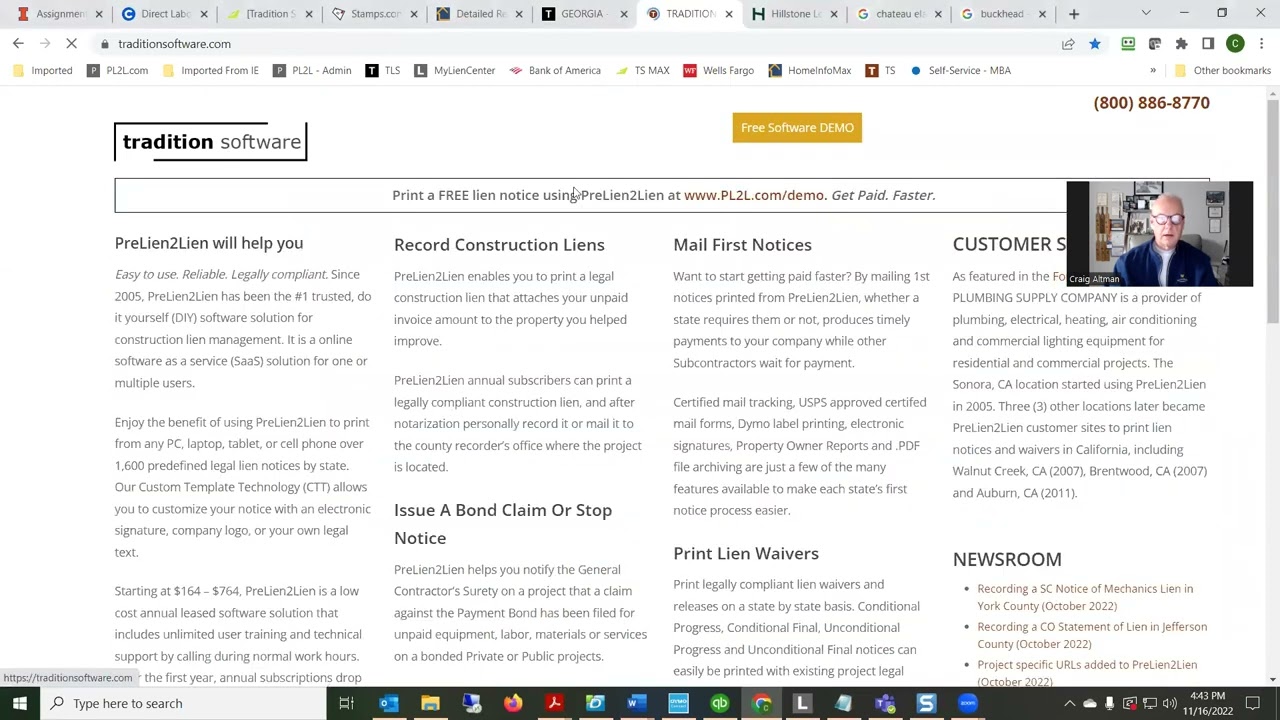
Task: Toggle the bookmark star for this page
Action: click(x=1095, y=44)
